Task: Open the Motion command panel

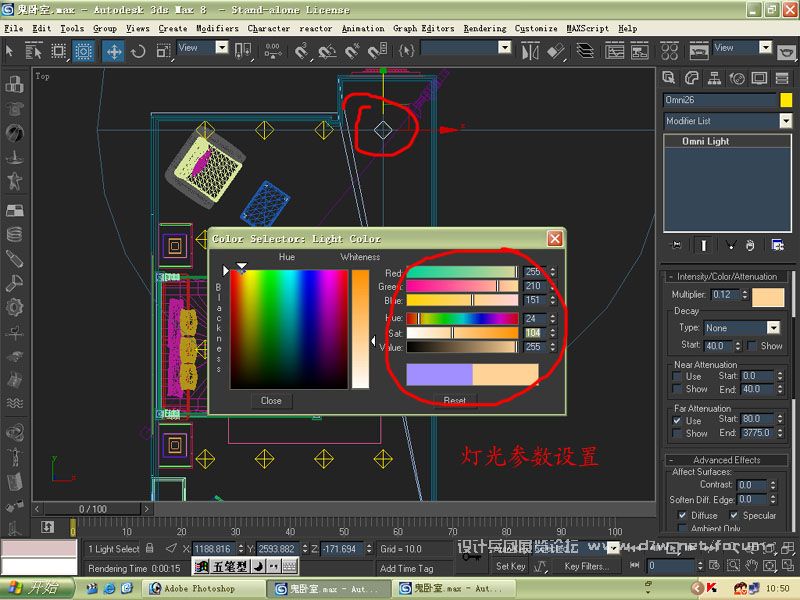Action: (737, 78)
